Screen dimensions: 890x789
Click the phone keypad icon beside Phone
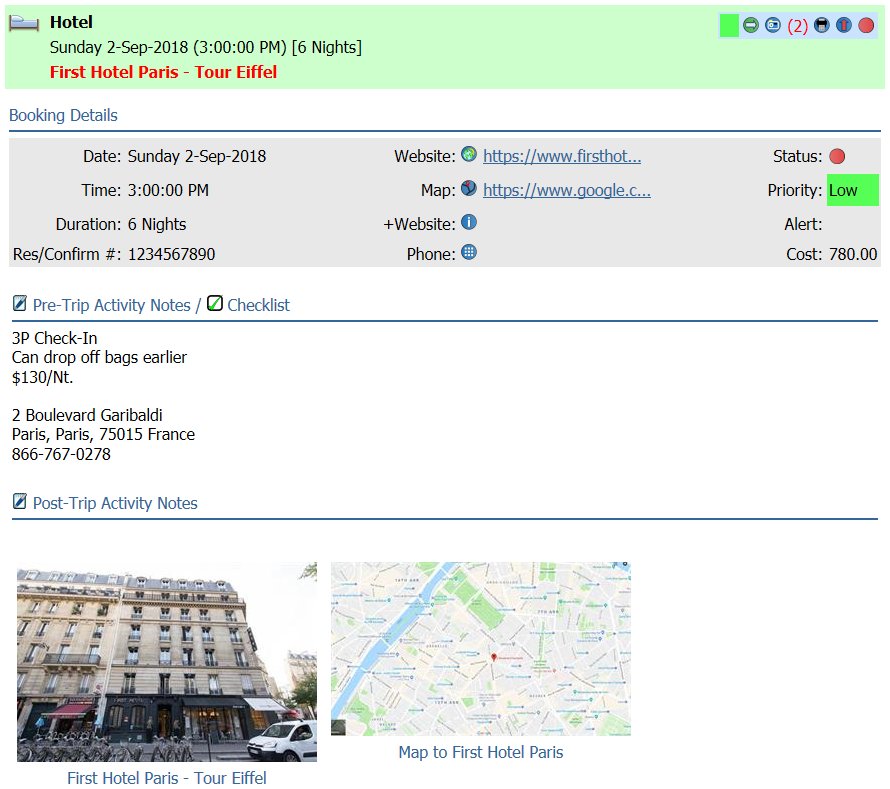(468, 252)
